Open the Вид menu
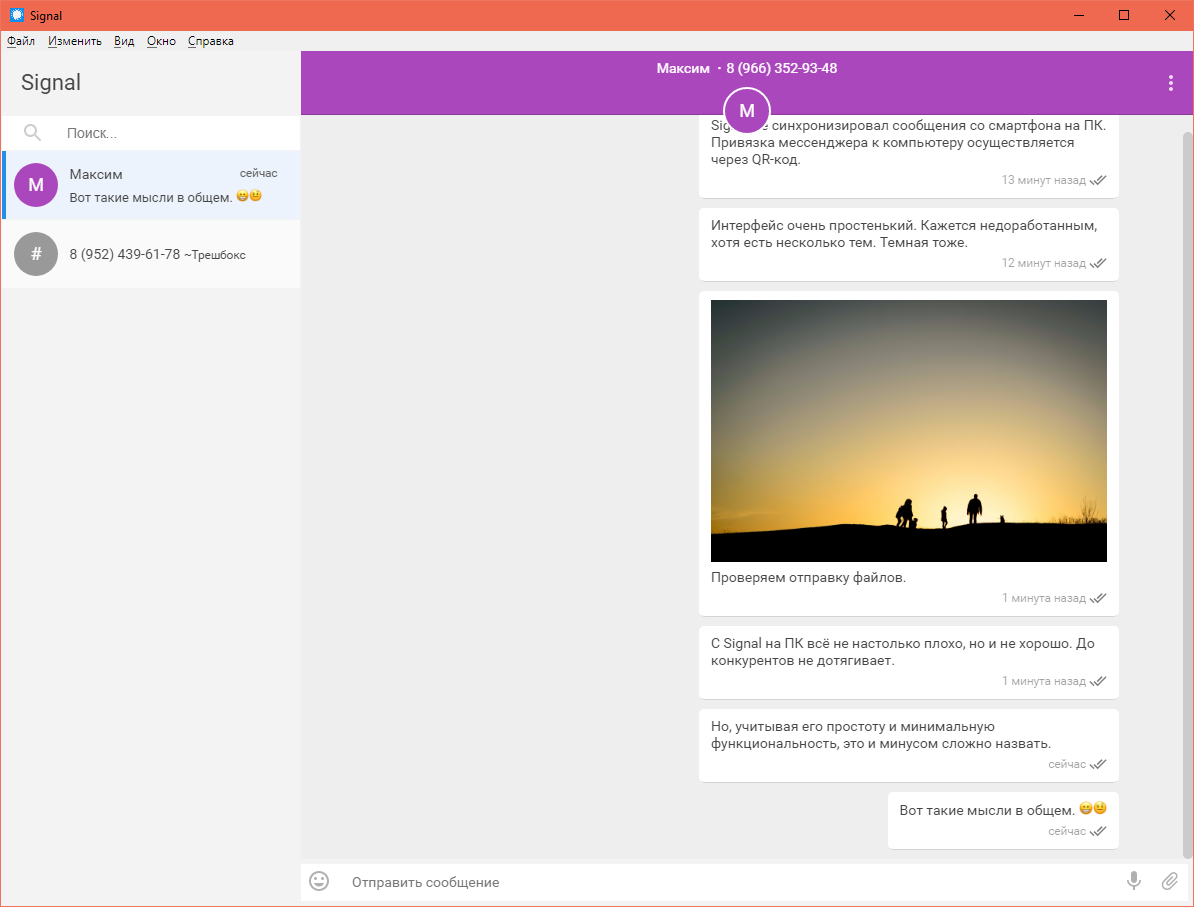This screenshot has height=907, width=1194. pyautogui.click(x=124, y=41)
